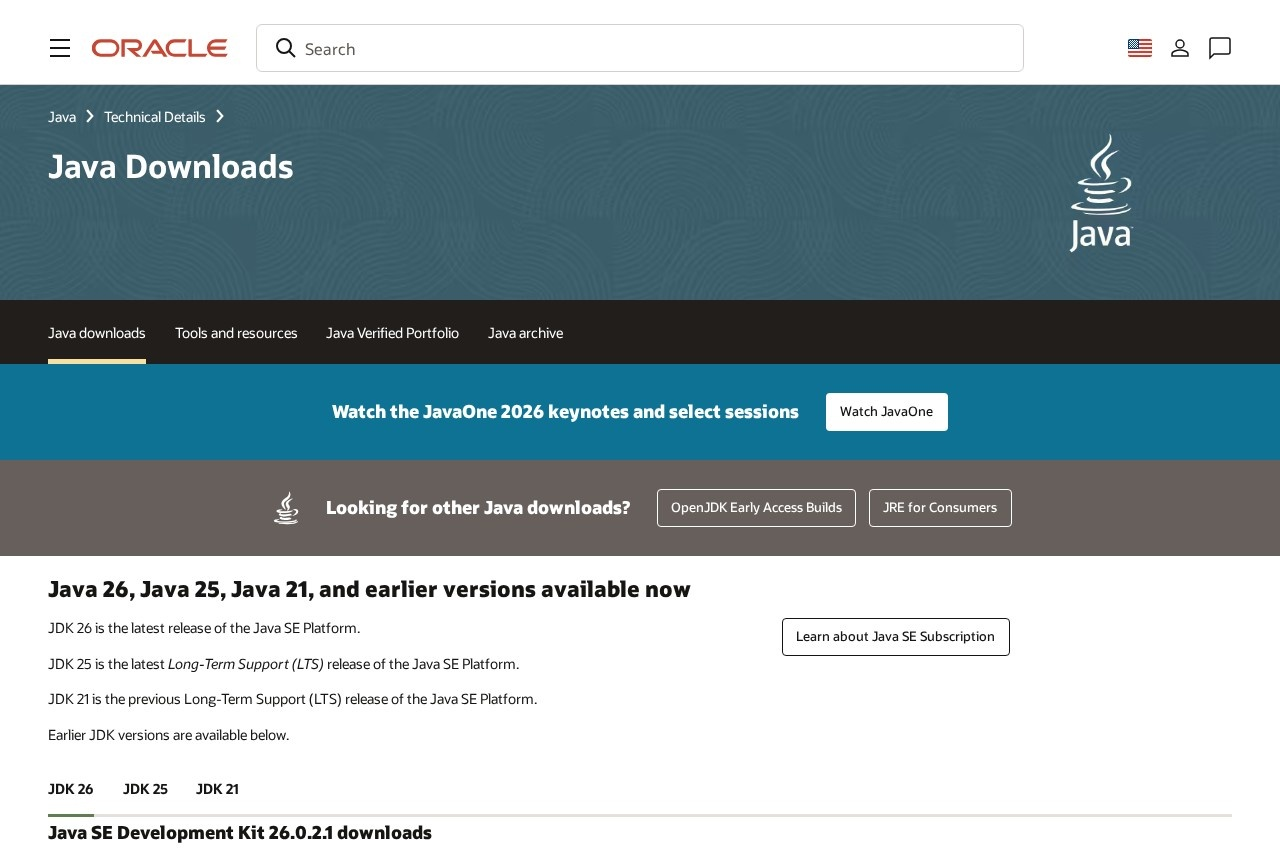Click the small Java cup icon

coord(286,508)
